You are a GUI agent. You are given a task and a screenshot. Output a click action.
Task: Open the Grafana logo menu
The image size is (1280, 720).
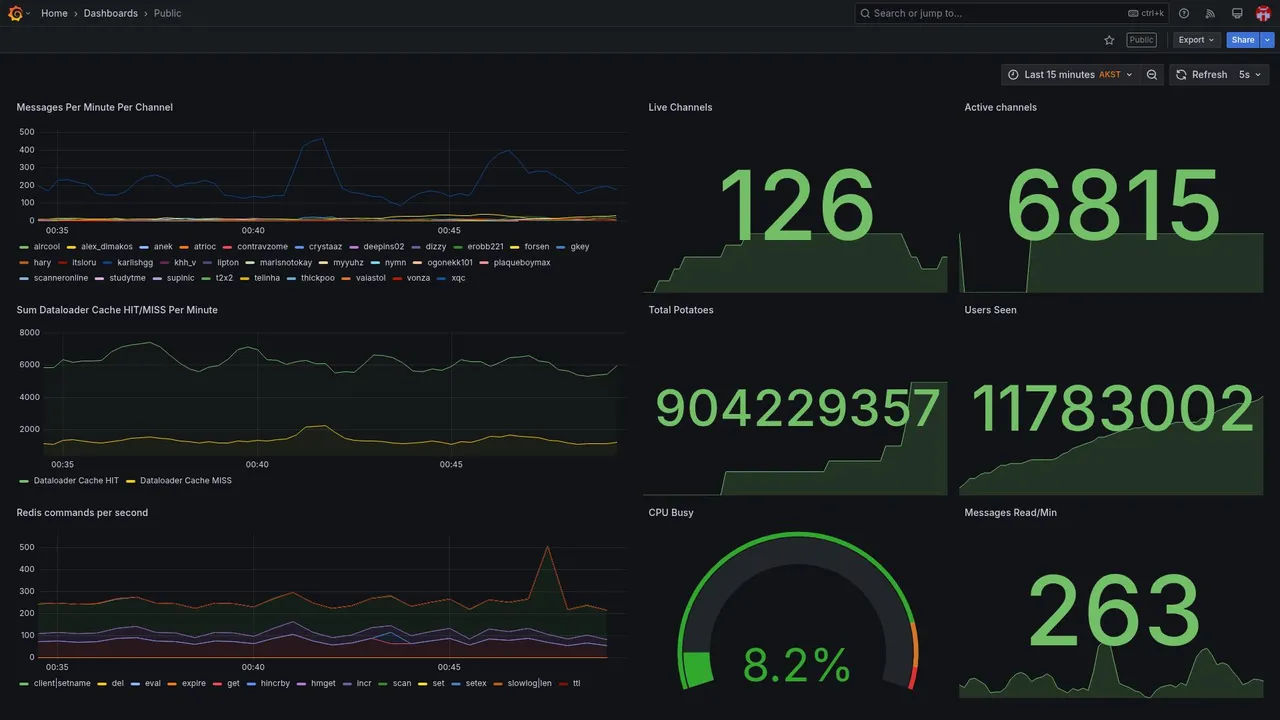[x=15, y=13]
